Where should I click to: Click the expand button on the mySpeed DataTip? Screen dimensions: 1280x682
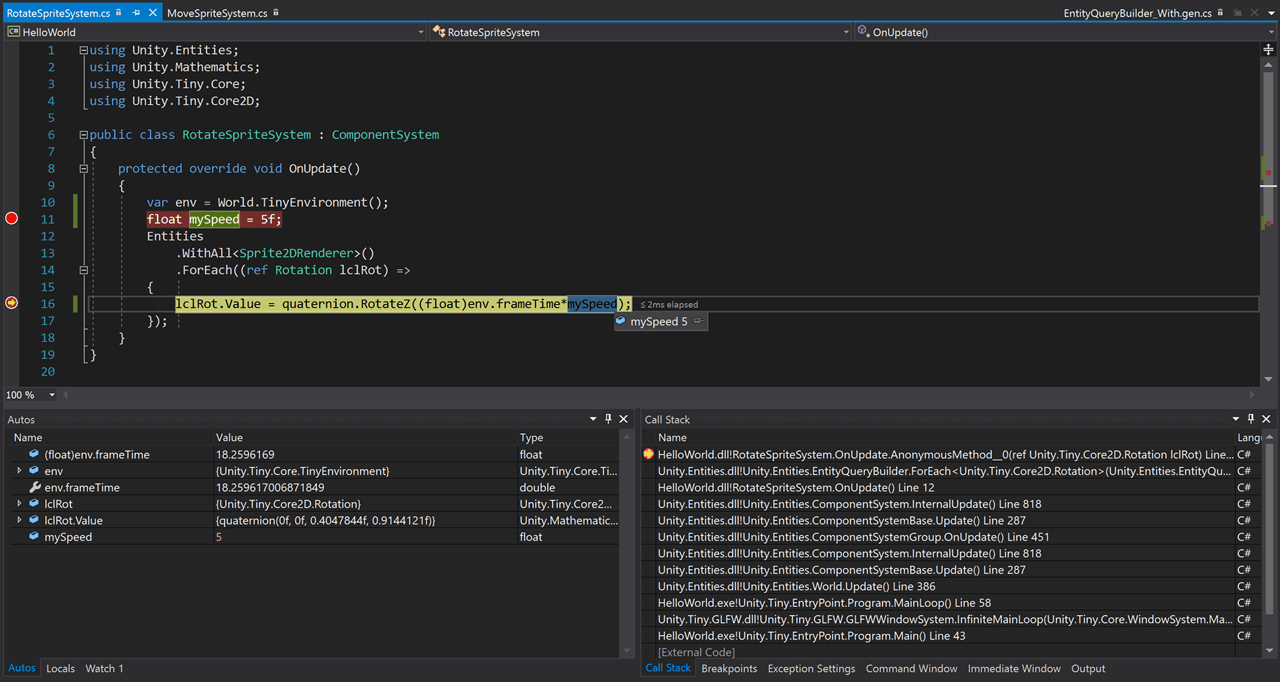(698, 321)
